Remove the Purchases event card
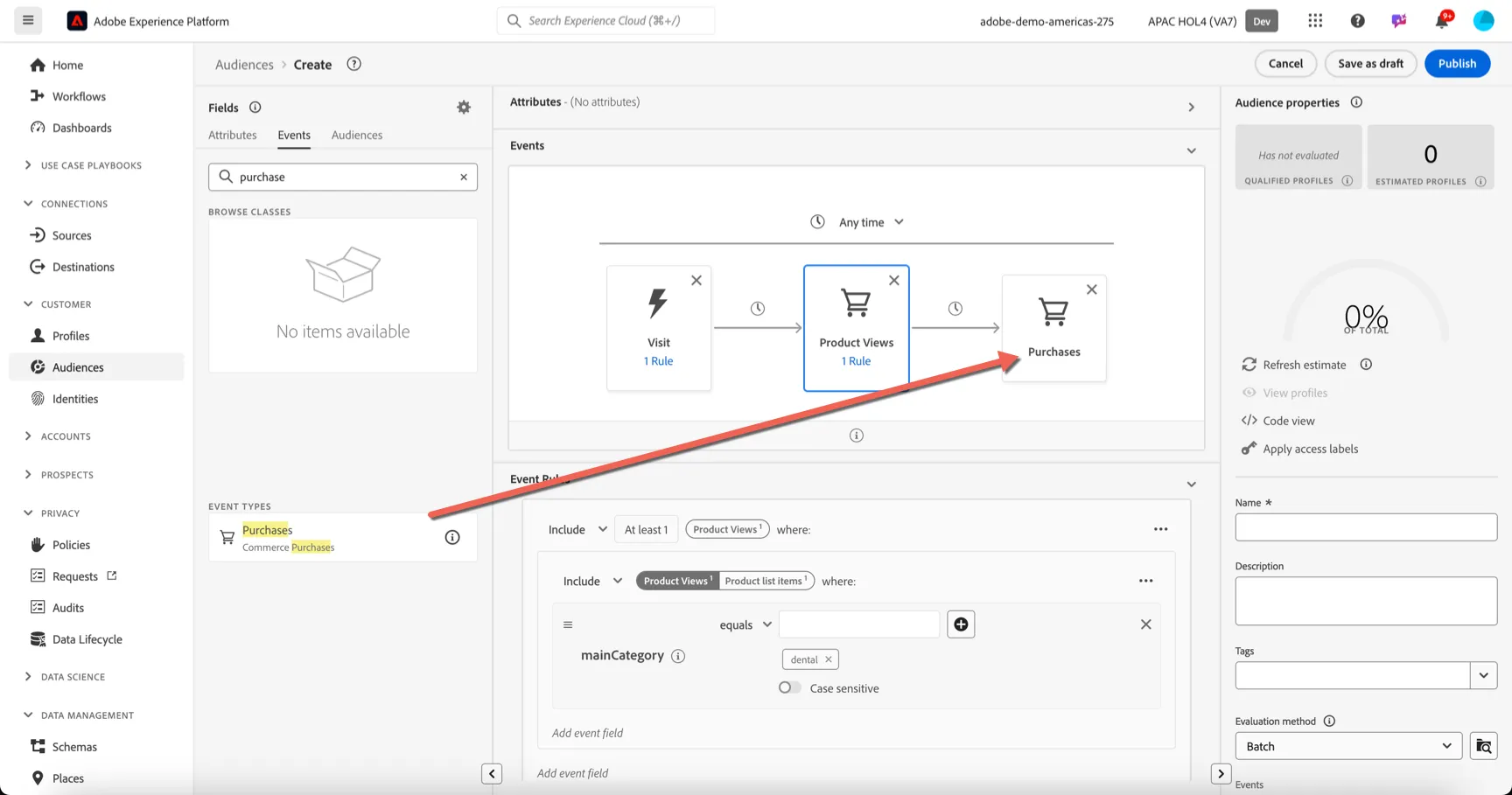The height and width of the screenshot is (795, 1512). tap(1092, 289)
